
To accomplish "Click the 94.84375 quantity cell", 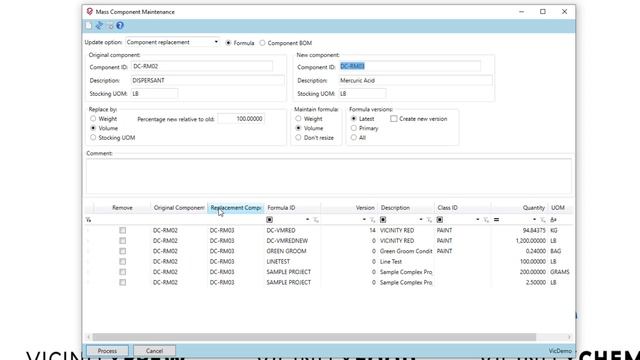I will point(519,230).
